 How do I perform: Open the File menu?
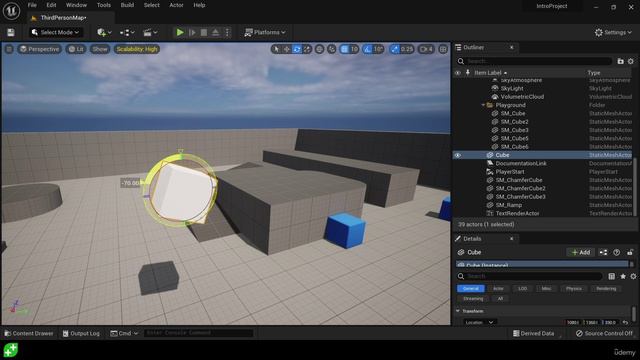point(32,5)
